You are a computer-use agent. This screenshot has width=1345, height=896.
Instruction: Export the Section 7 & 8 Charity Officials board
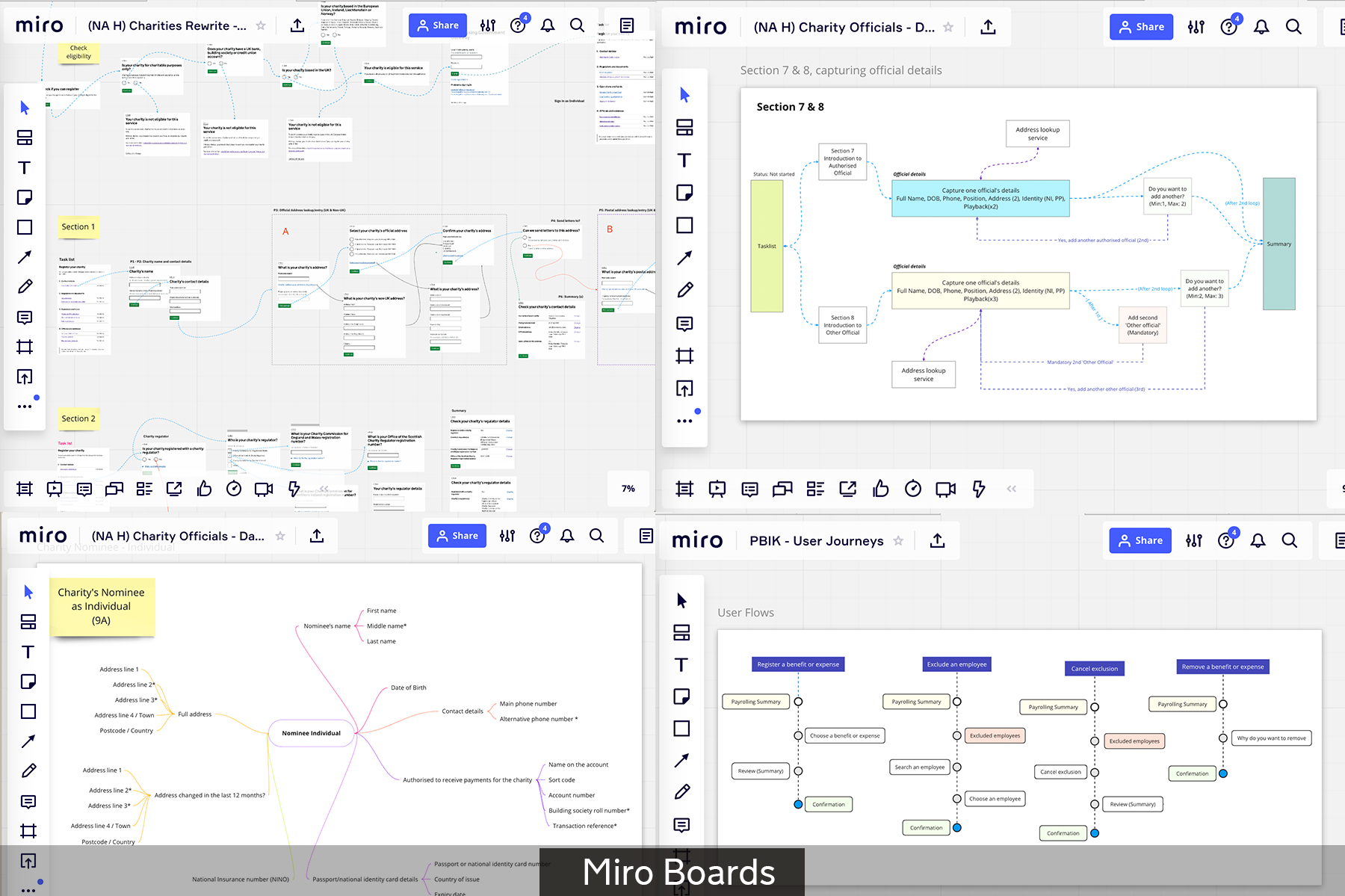point(988,27)
